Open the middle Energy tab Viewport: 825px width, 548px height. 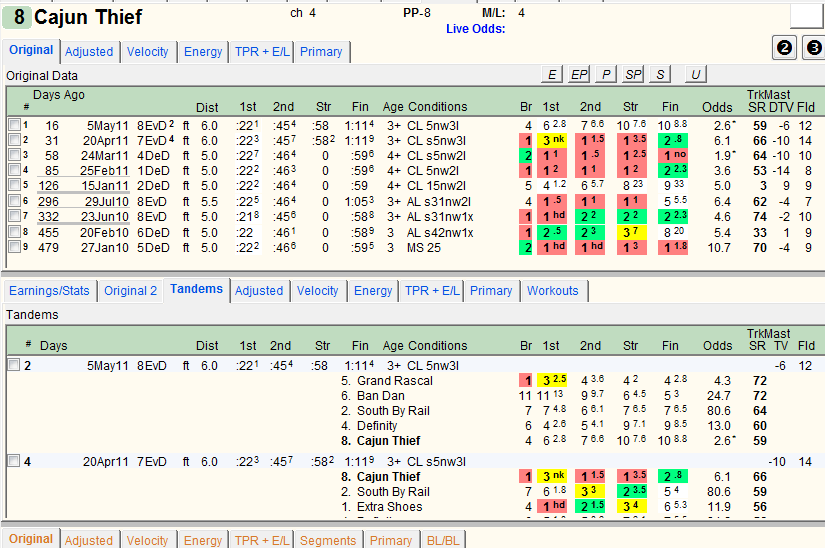373,290
